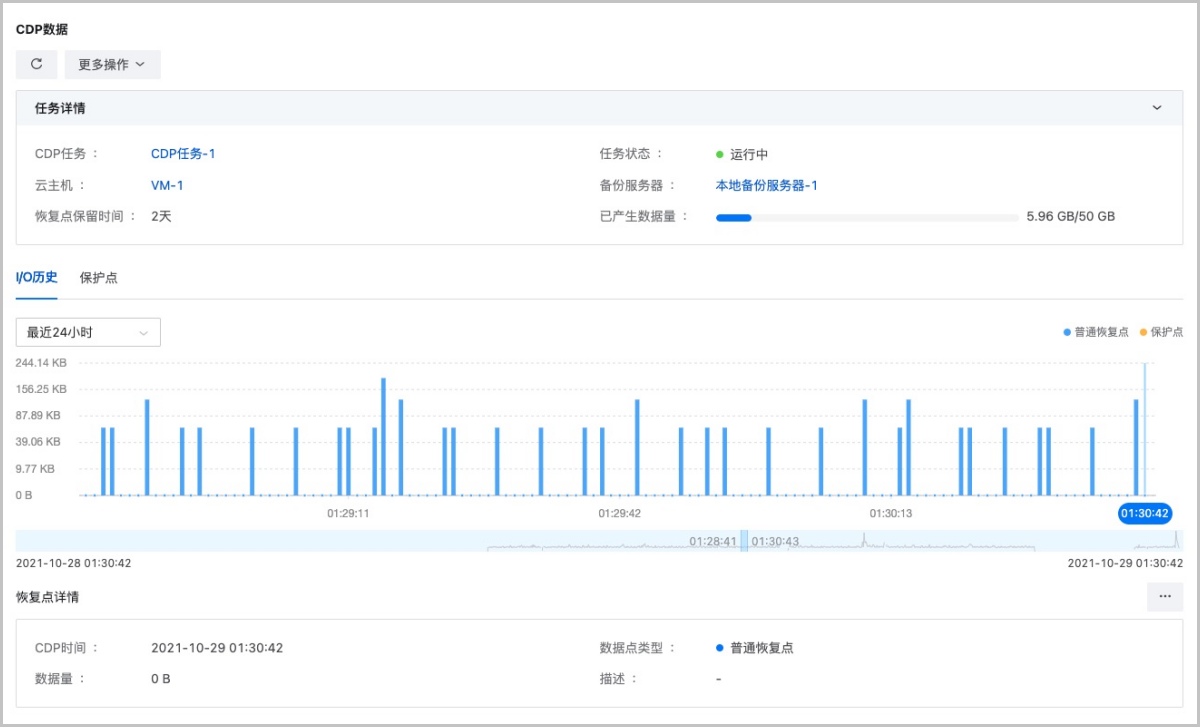Switch to the I/O历史 tab

(37, 277)
